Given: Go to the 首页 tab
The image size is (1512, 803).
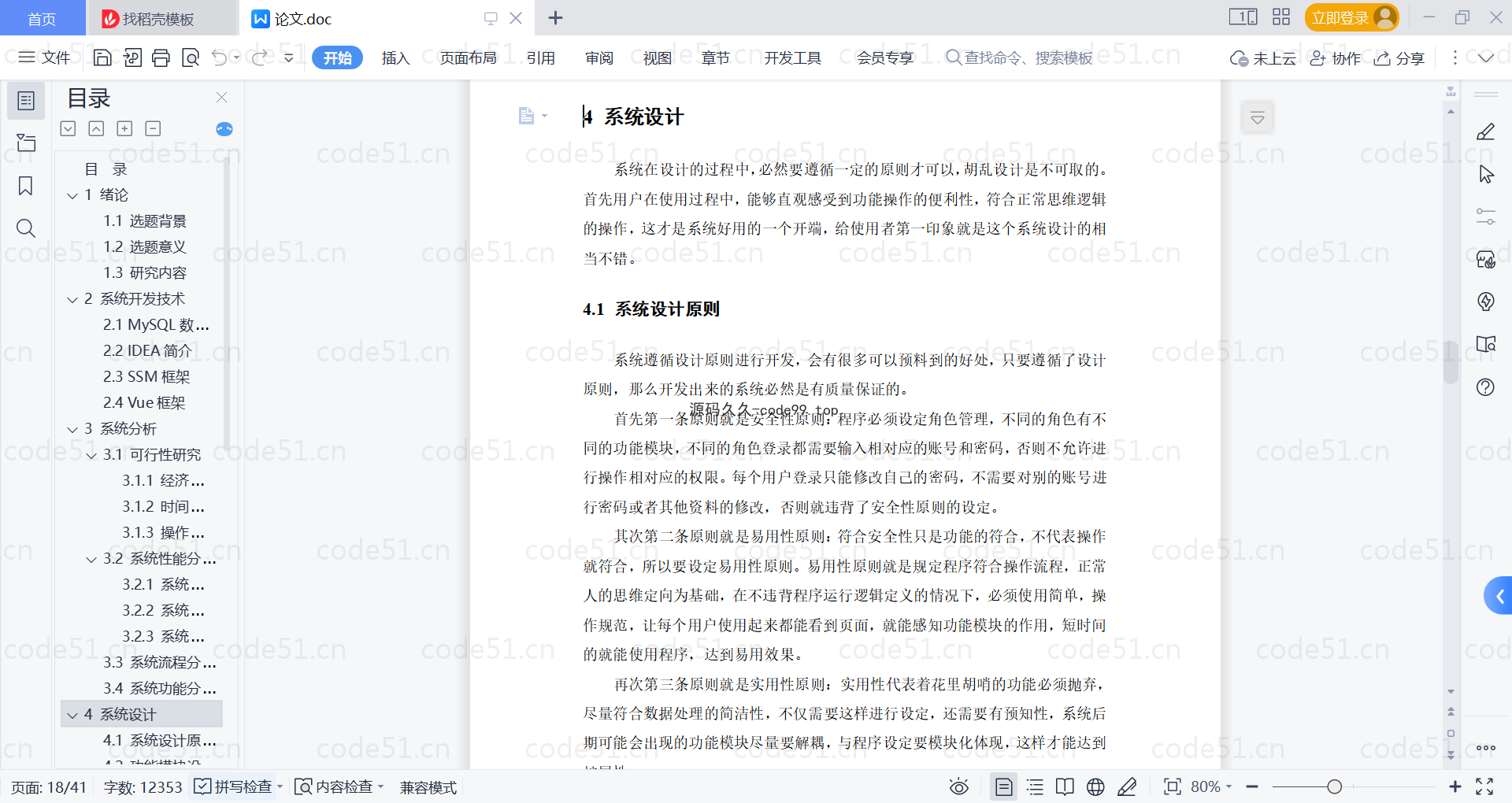Looking at the screenshot, I should click(42, 18).
